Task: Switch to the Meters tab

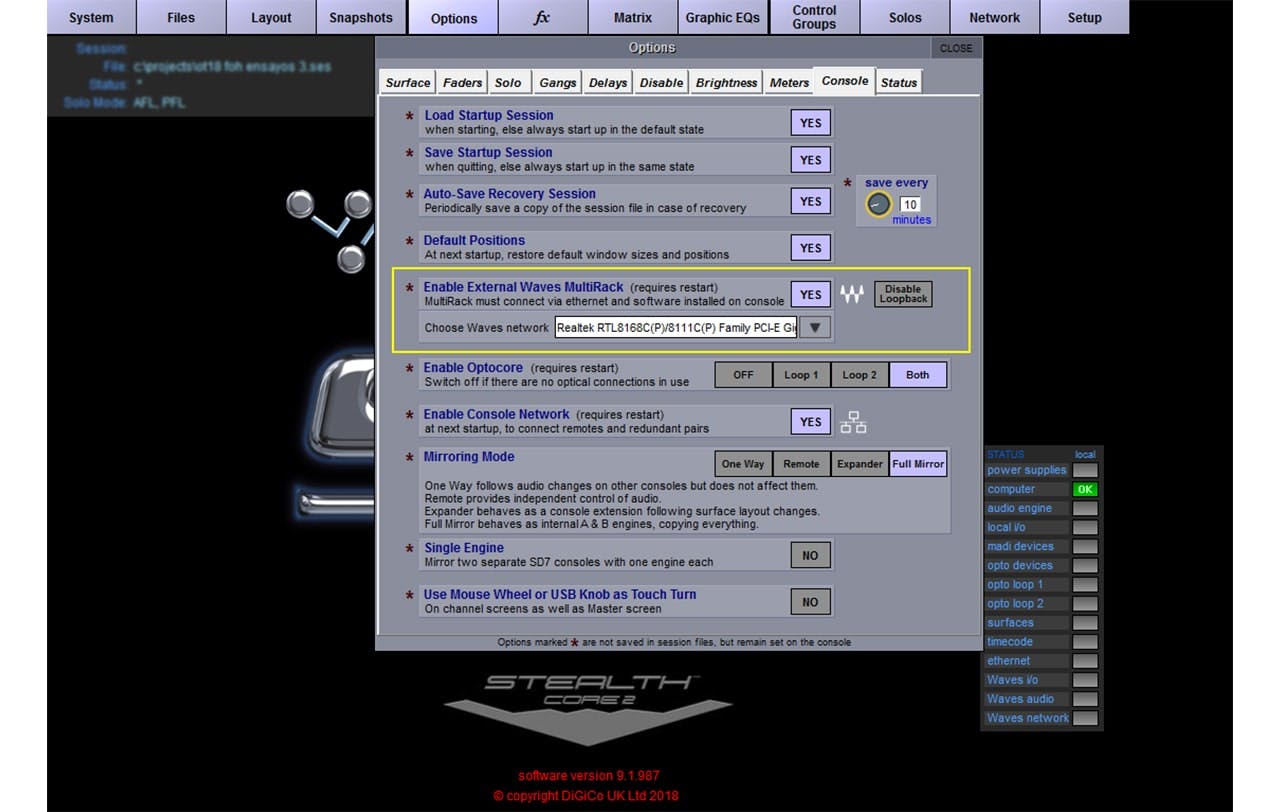Action: coord(789,83)
